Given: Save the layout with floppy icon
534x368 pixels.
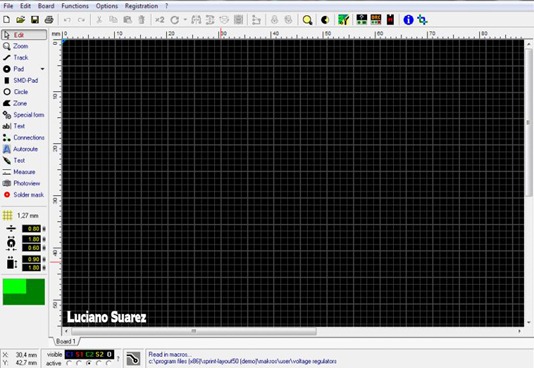Looking at the screenshot, I should (35, 20).
